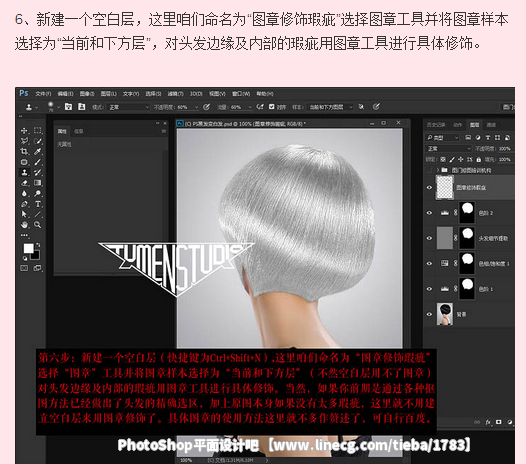Select the Zoom tool
Image resolution: width=526 pixels, height=464 pixels.
38,225
